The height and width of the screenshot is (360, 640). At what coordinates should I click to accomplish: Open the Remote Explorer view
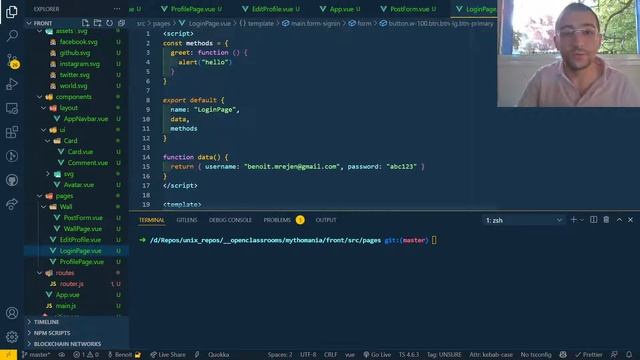(12, 109)
